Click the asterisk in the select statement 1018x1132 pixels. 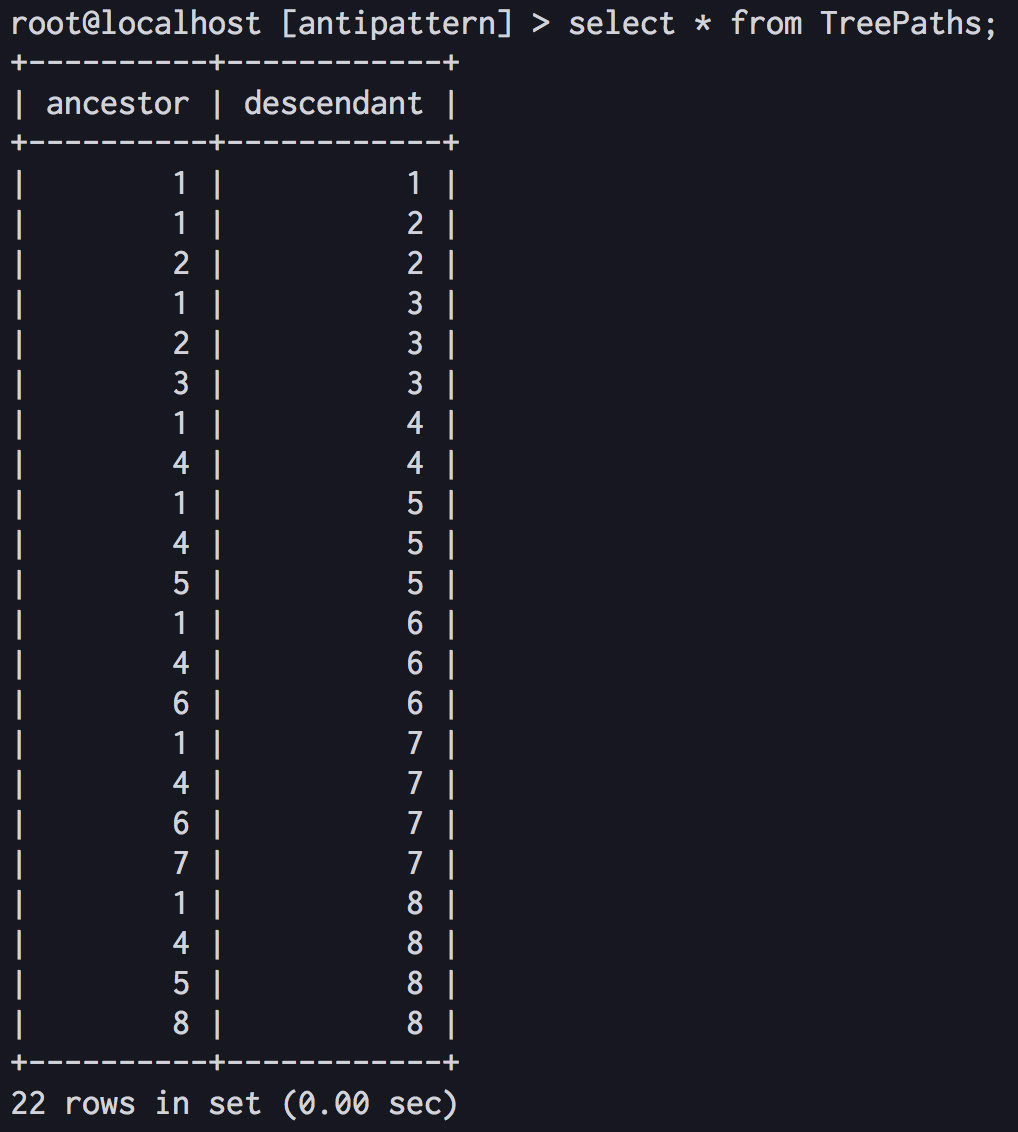coord(702,25)
